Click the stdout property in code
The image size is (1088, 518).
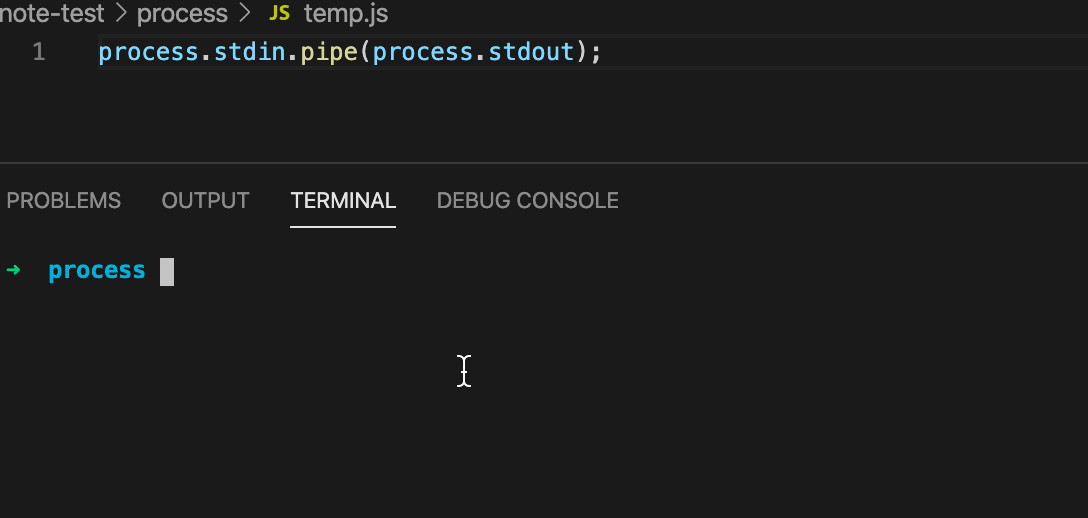[x=532, y=52]
